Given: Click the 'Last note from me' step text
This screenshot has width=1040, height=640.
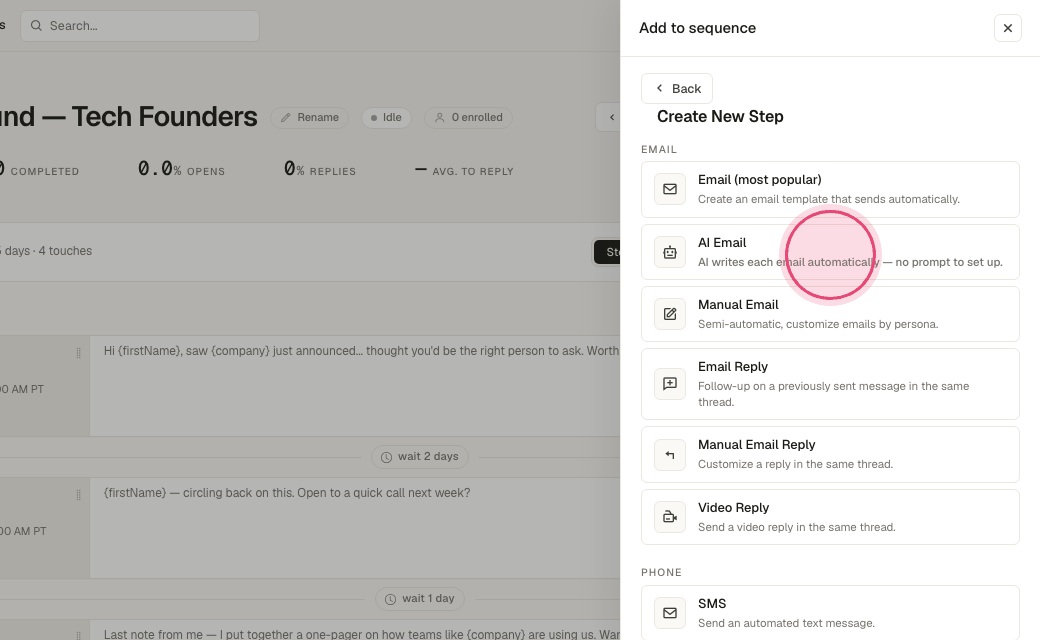Looking at the screenshot, I should pos(361,634).
